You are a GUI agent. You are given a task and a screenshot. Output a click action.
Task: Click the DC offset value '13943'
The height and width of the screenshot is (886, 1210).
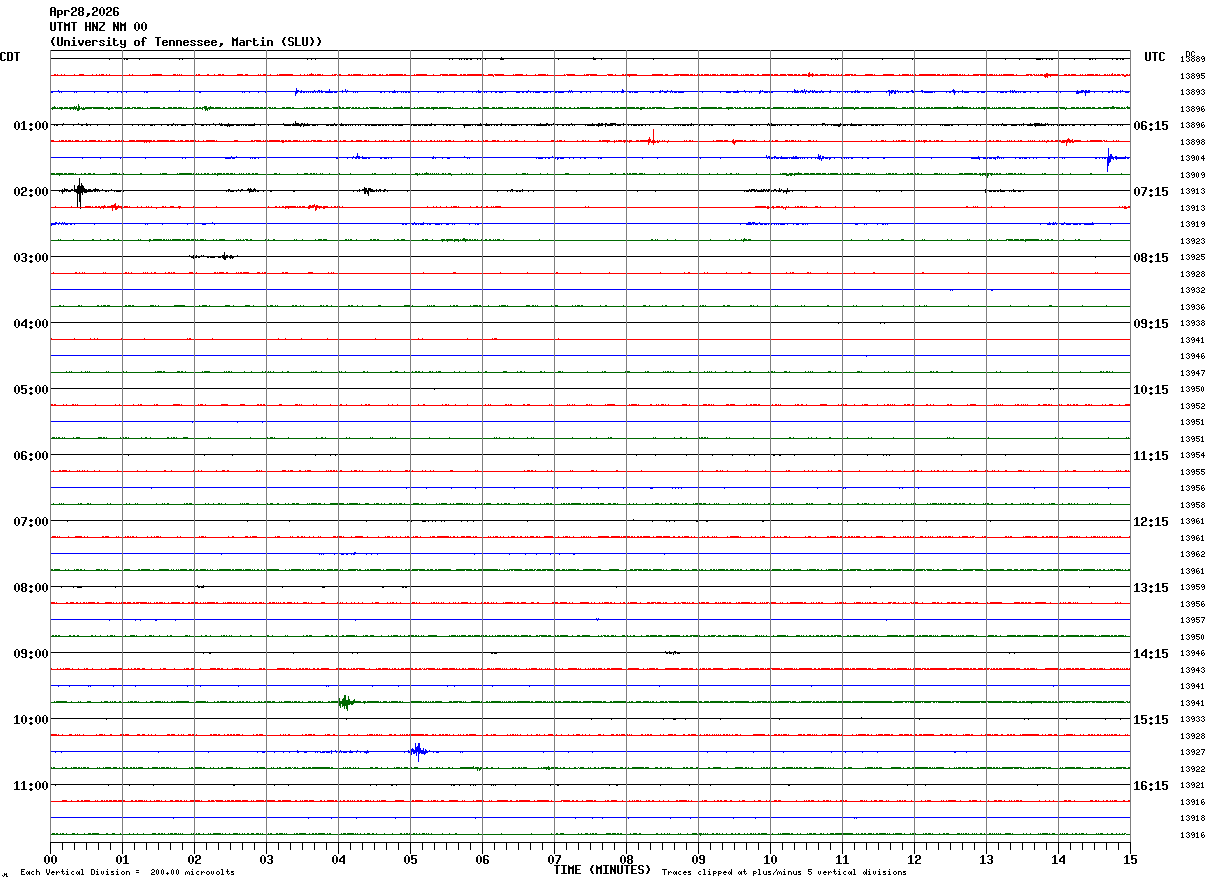point(1192,670)
